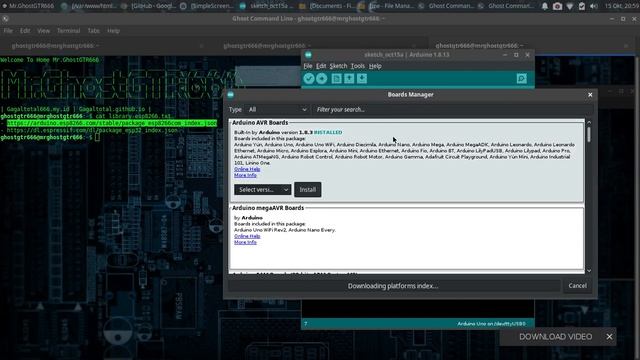Click the espressif esp32 index URL in terminal
This screenshot has width=640, height=360.
[x=92, y=131]
